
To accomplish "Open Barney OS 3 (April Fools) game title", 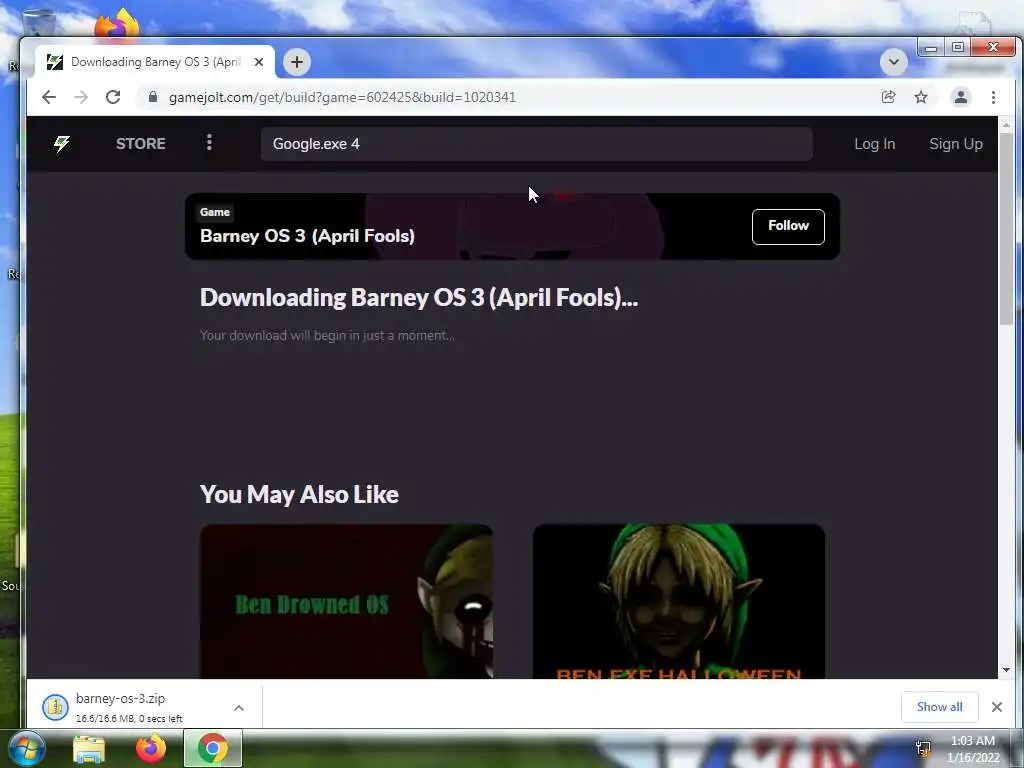I will 307,236.
